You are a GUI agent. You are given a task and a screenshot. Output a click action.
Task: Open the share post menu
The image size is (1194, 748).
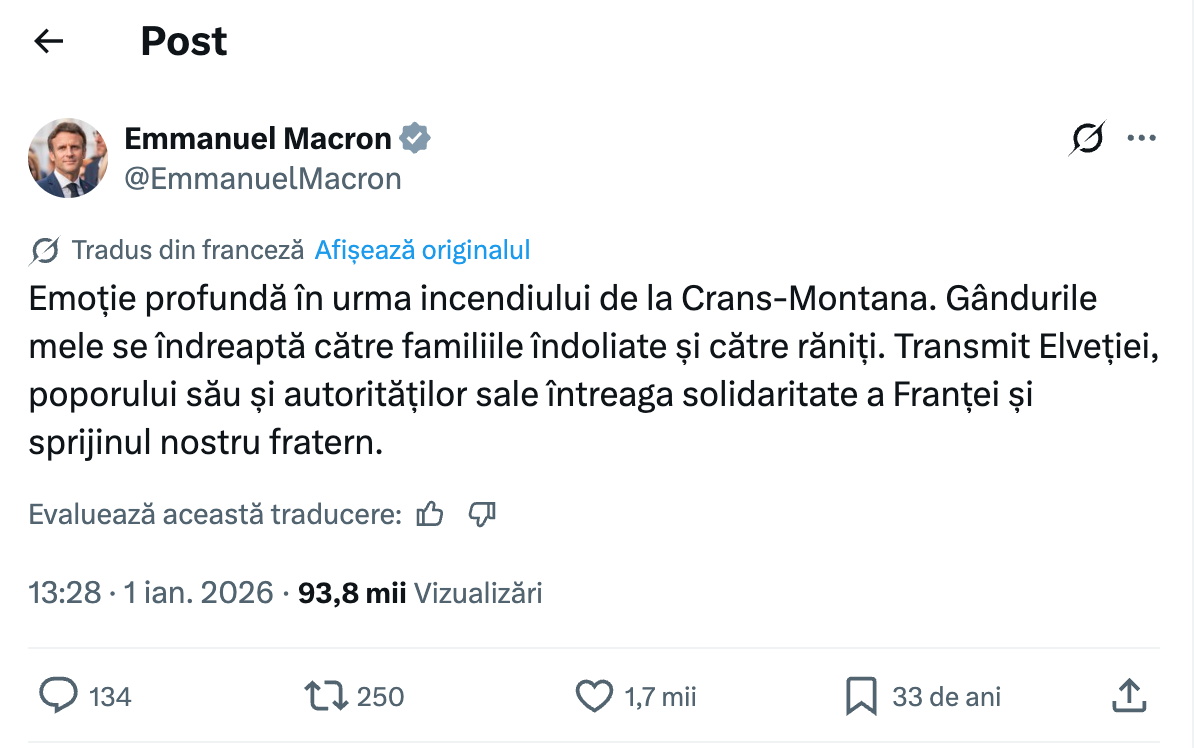point(1128,695)
